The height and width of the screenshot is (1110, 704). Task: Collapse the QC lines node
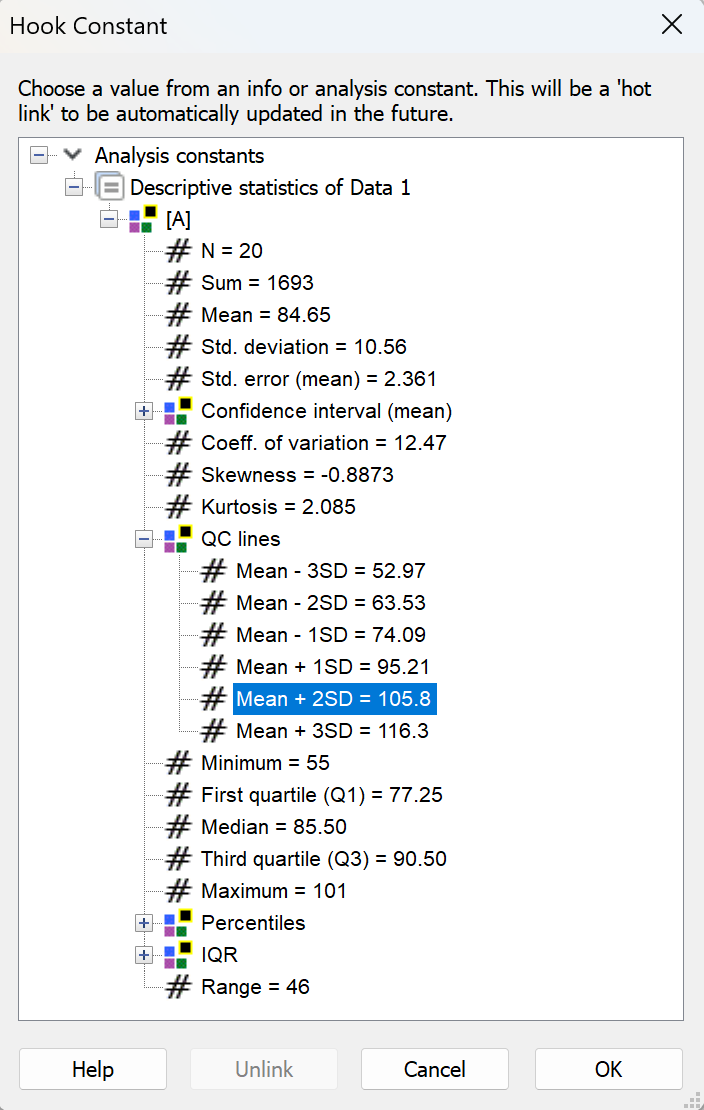[x=144, y=539]
